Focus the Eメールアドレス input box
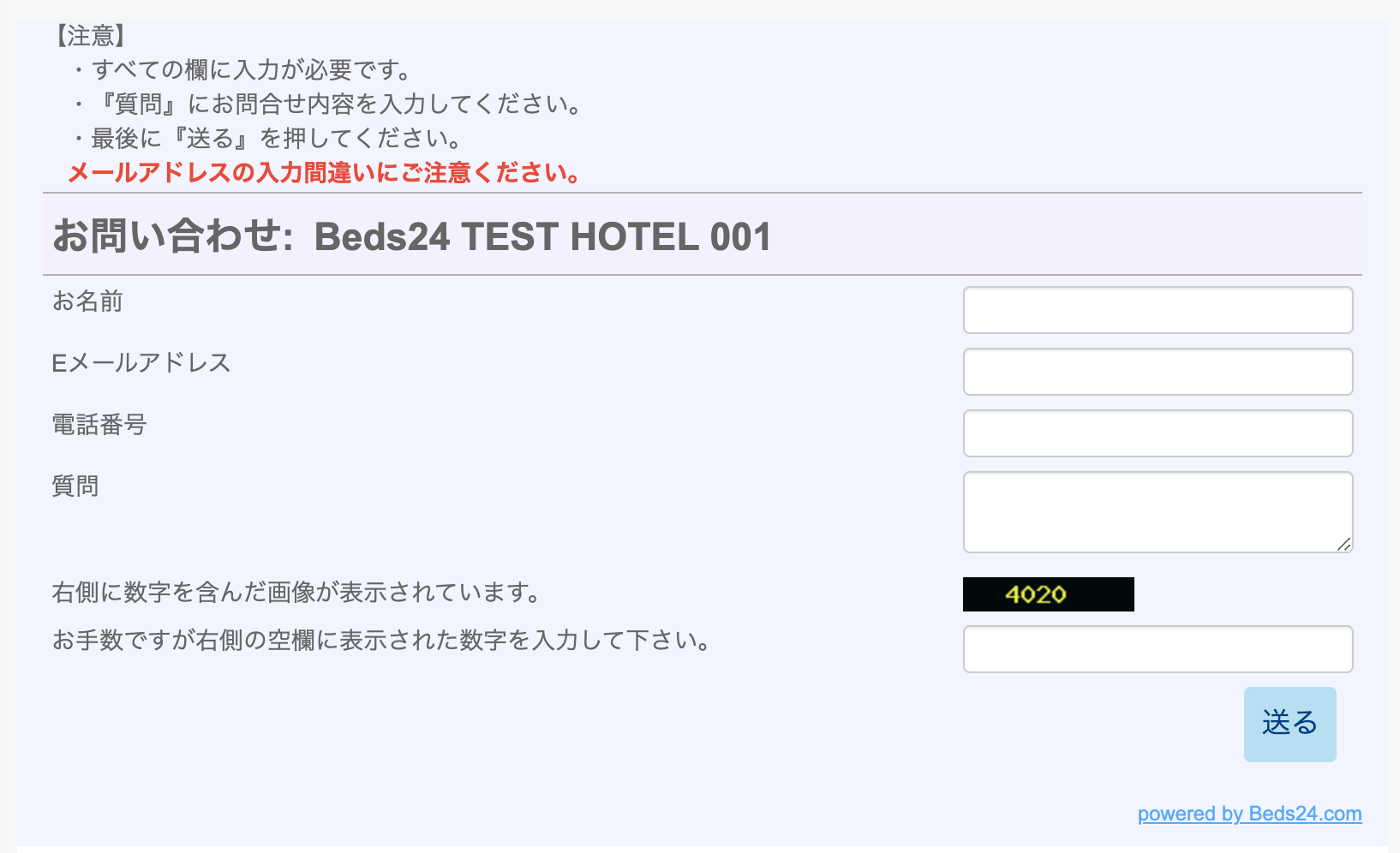This screenshot has height=853, width=1400. click(1158, 372)
